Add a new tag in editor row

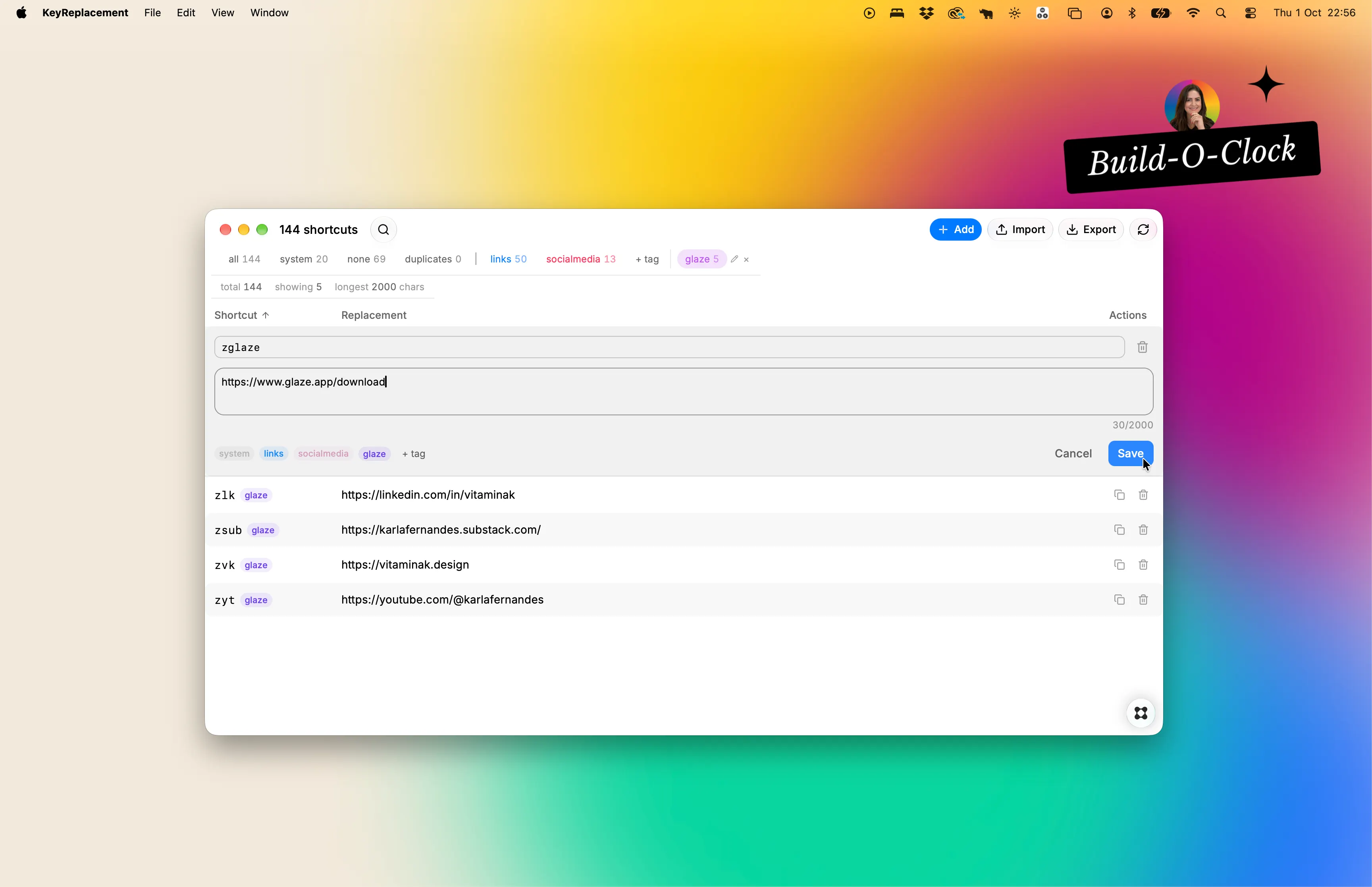click(x=413, y=454)
